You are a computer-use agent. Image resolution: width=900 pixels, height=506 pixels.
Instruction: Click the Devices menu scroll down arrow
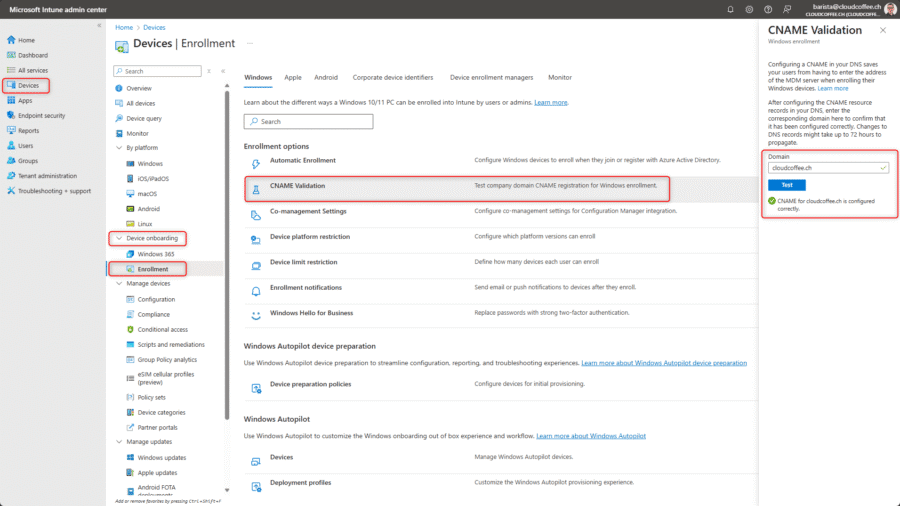pyautogui.click(x=227, y=491)
